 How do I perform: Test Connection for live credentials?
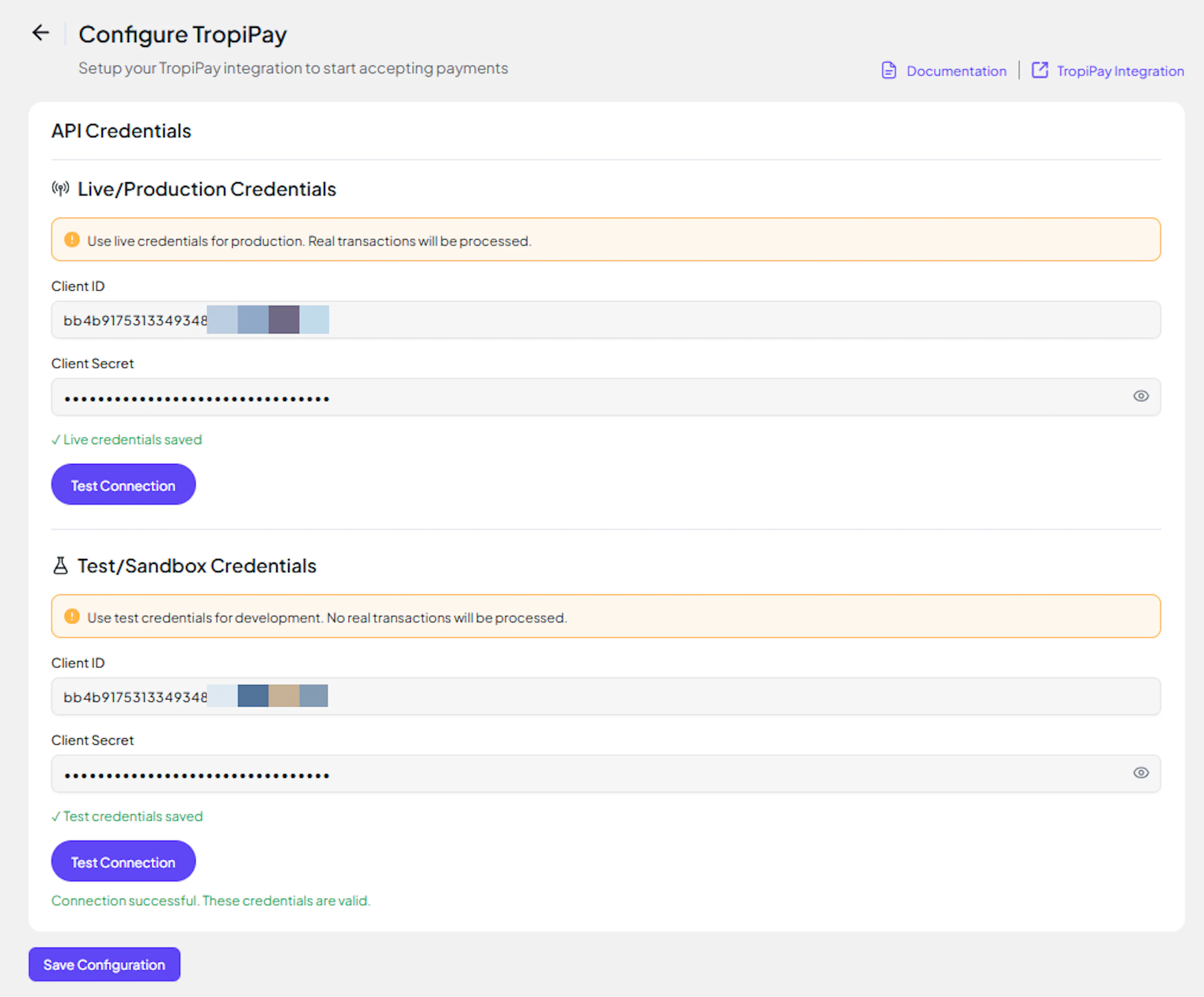(123, 485)
